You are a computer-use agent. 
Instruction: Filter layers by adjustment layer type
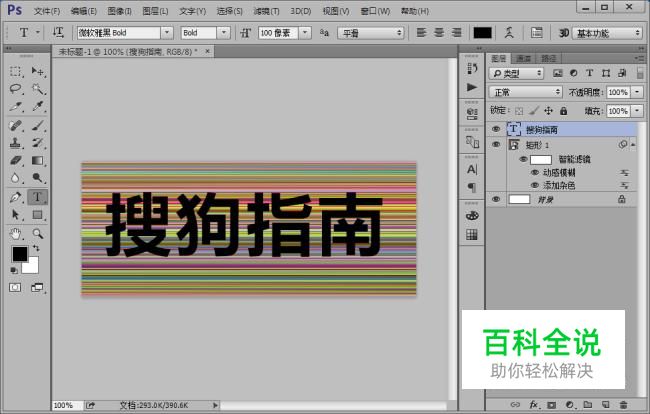(x=574, y=73)
